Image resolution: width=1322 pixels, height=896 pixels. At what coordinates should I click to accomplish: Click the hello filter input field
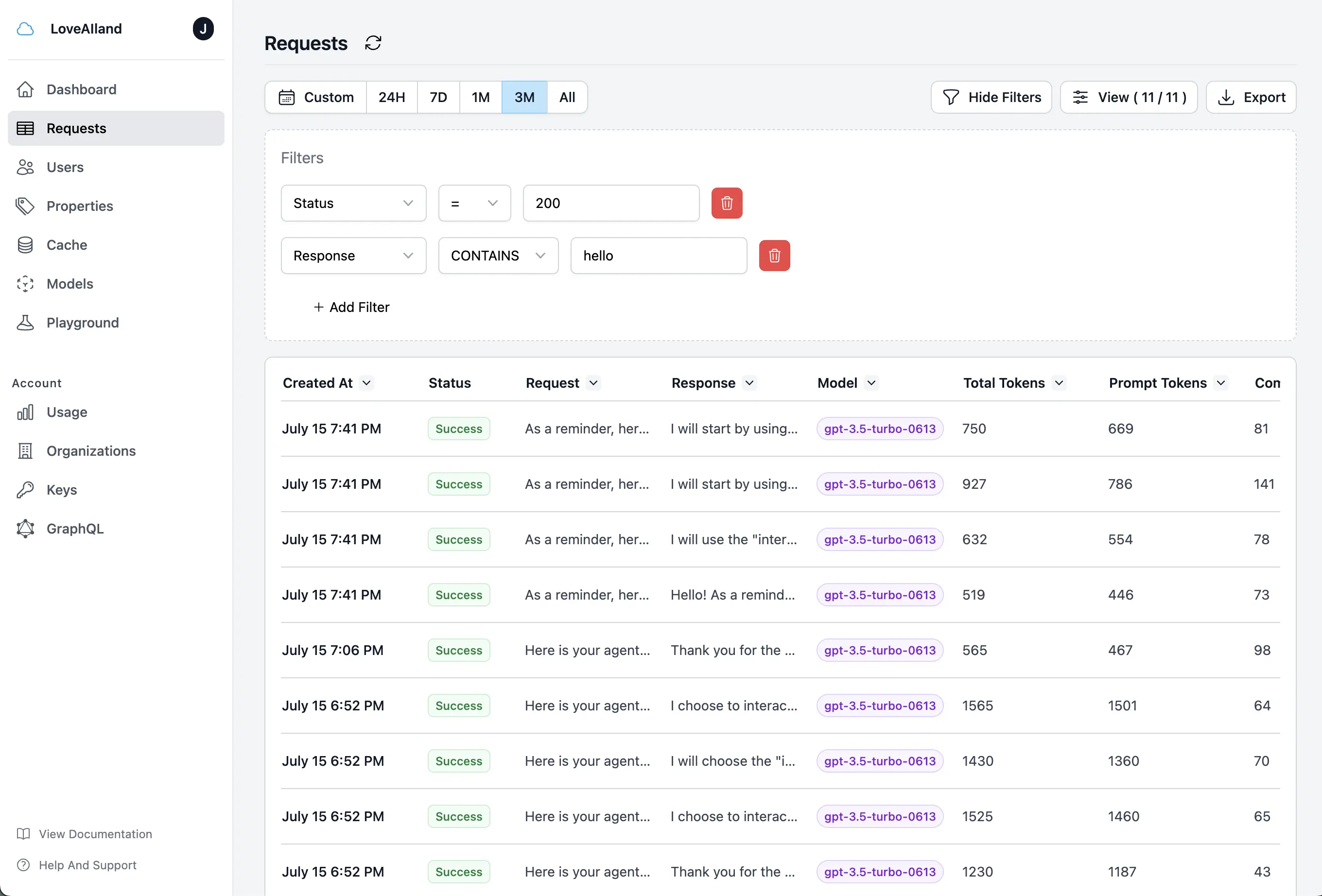click(x=658, y=255)
